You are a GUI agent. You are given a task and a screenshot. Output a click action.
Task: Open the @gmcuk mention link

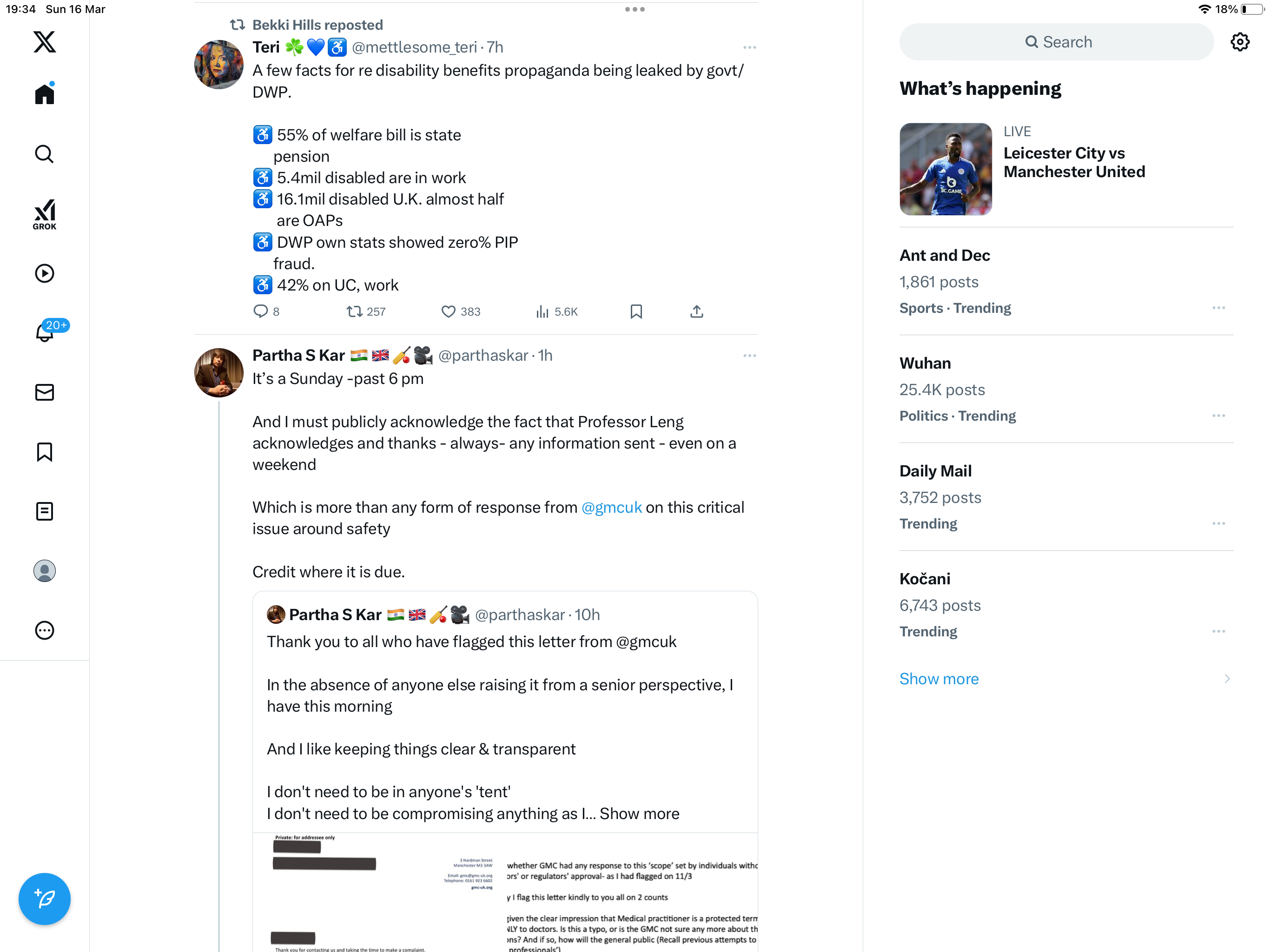[x=611, y=507]
